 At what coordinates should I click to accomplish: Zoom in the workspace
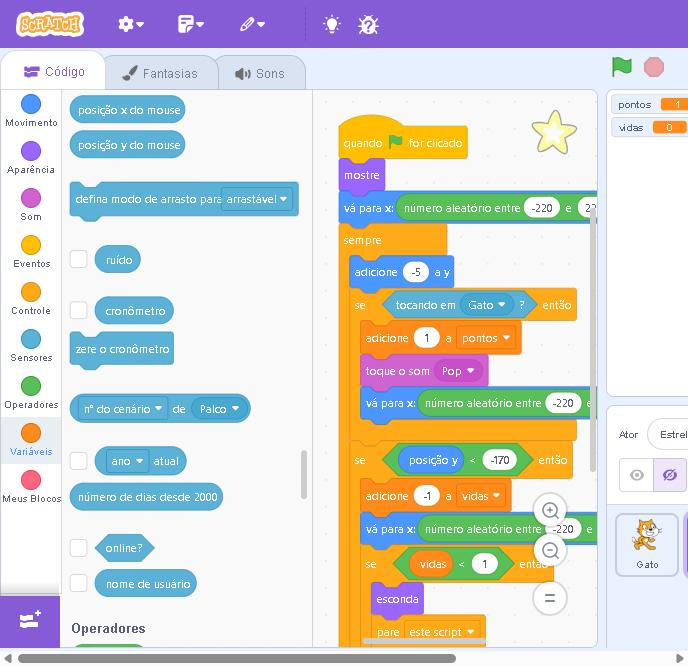[x=550, y=510]
